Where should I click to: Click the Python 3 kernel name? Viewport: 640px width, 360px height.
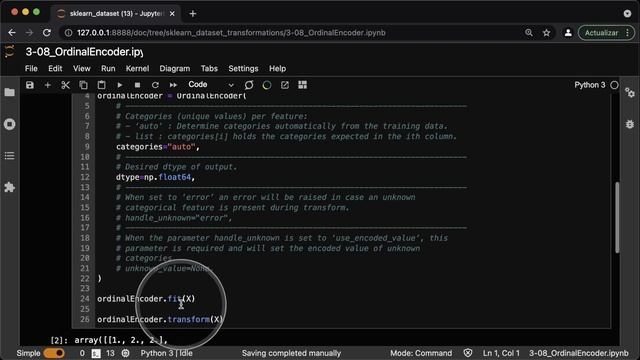pyautogui.click(x=590, y=85)
